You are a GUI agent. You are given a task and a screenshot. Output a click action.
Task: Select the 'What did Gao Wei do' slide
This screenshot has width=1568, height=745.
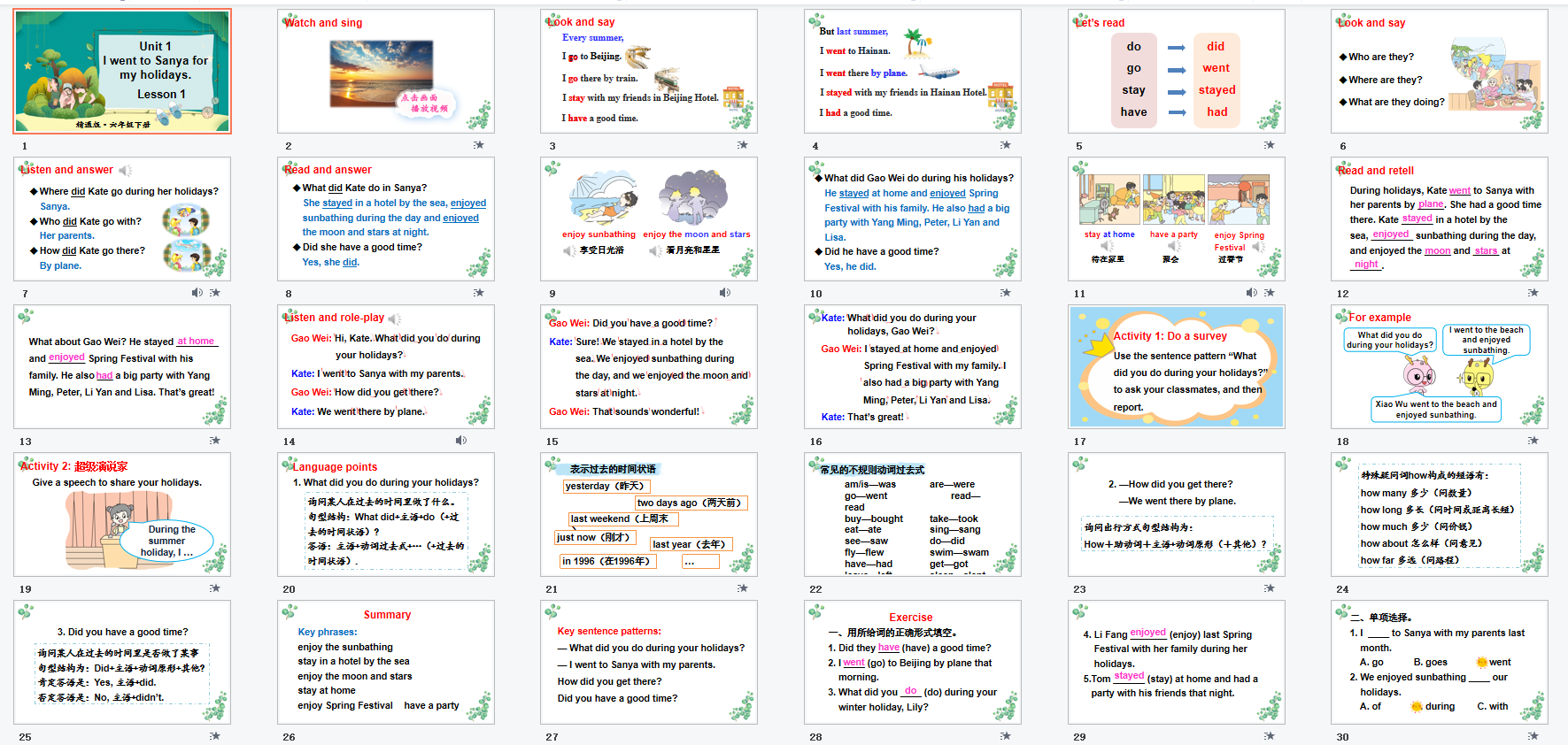tap(913, 219)
